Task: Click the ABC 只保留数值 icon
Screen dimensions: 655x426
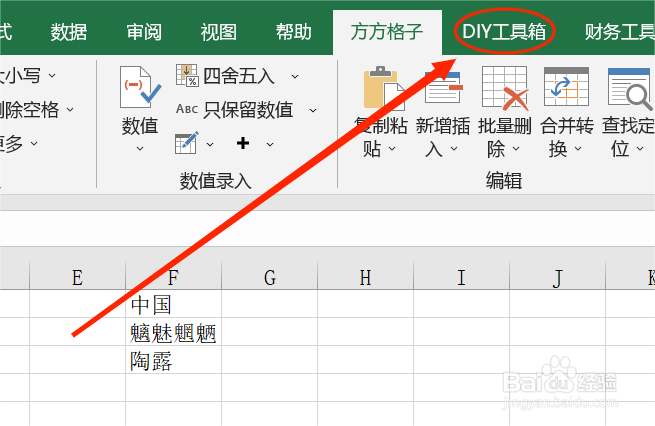Action: coord(187,109)
